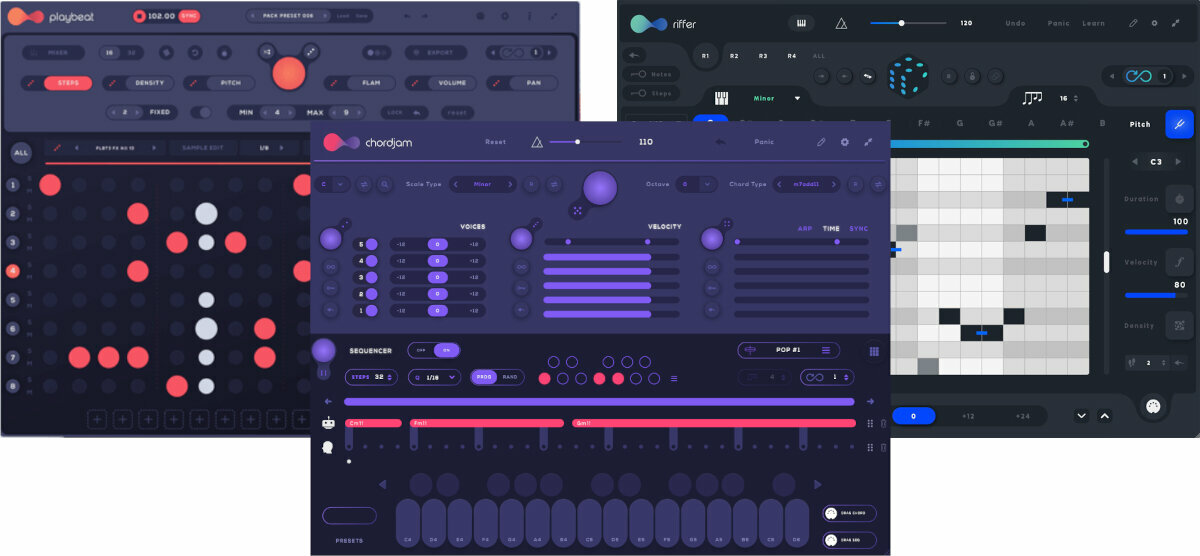Click the EXPORT button in Playbeat

pyautogui.click(x=436, y=53)
